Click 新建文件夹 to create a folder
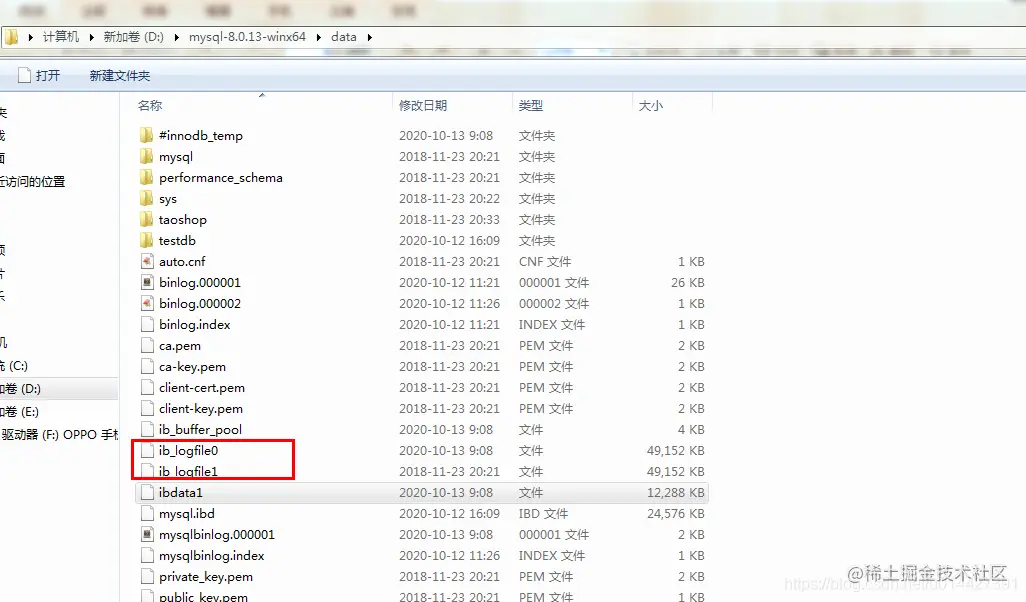Image resolution: width=1026 pixels, height=602 pixels. (120, 75)
